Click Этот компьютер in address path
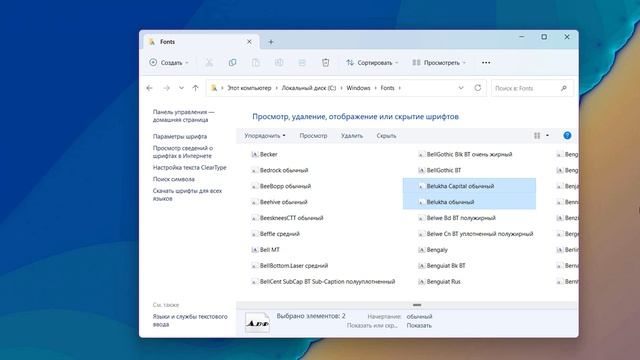 tap(249, 88)
